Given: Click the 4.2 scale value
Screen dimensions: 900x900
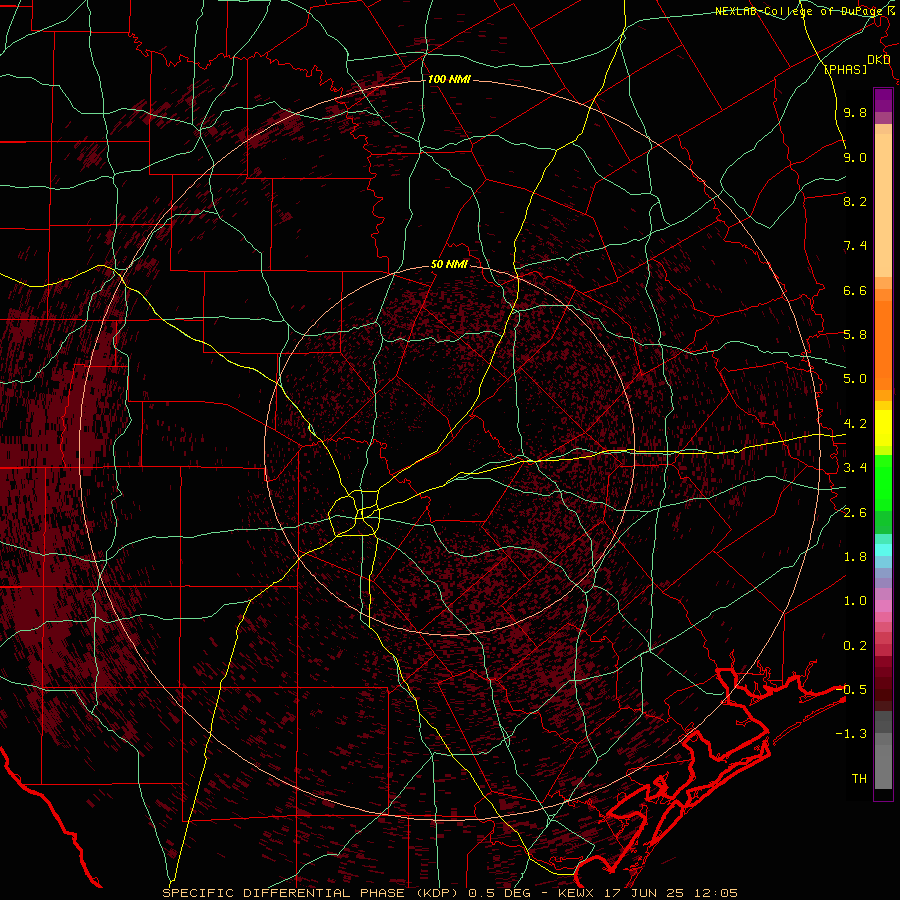Looking at the screenshot, I should pos(855,423).
